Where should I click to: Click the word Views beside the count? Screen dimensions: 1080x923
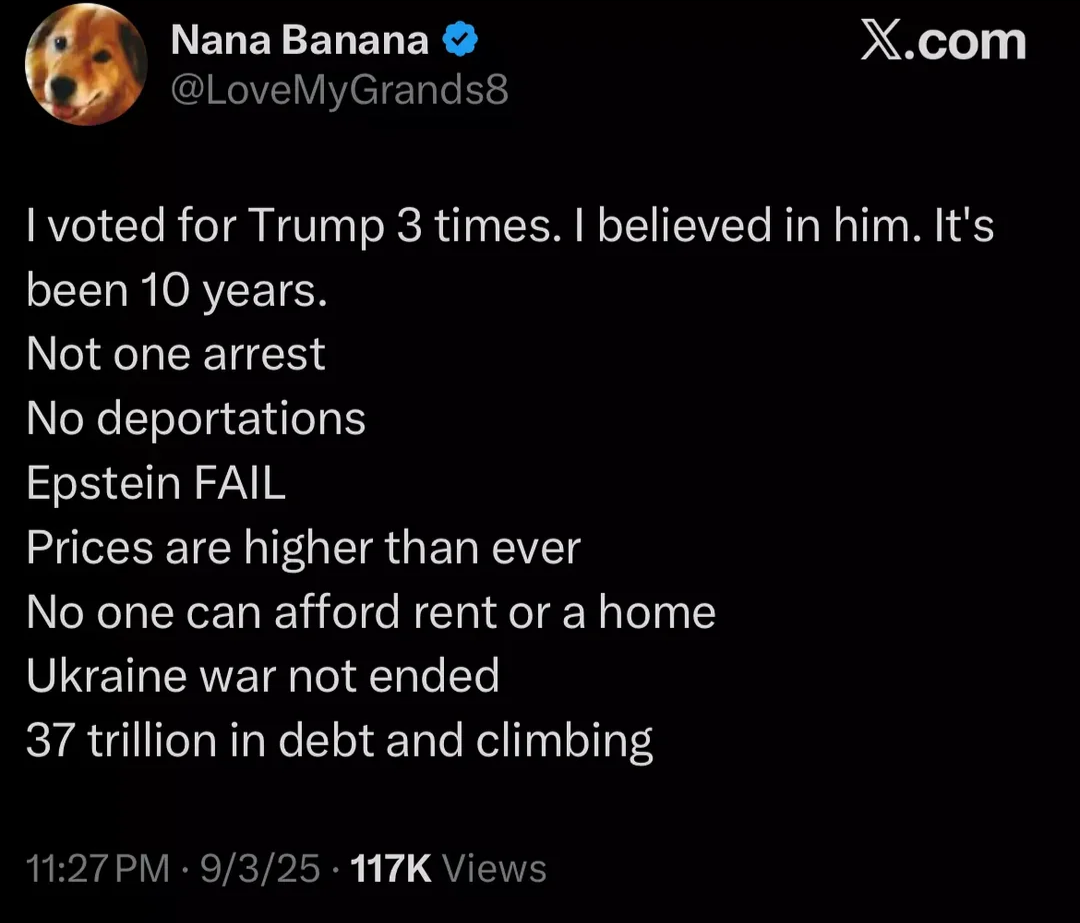click(x=494, y=868)
